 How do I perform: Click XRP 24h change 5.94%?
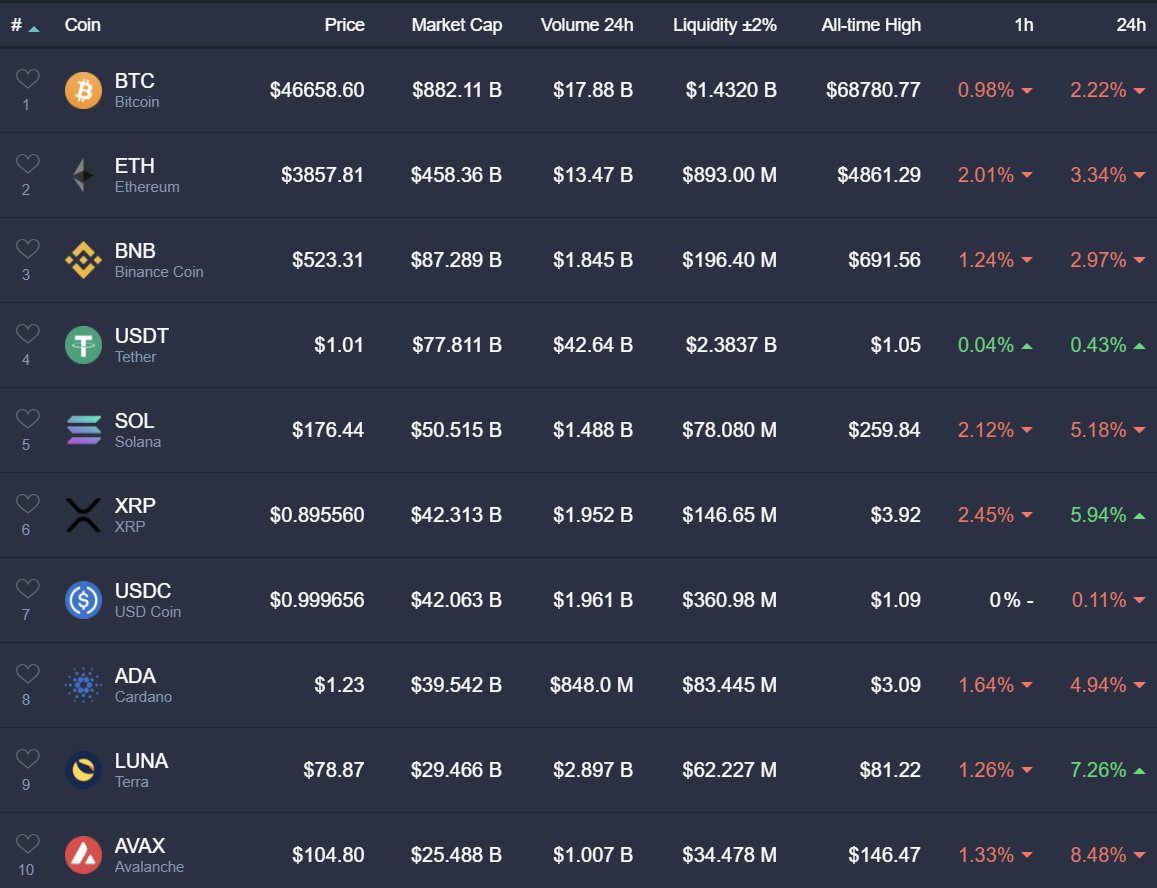pos(1108,514)
